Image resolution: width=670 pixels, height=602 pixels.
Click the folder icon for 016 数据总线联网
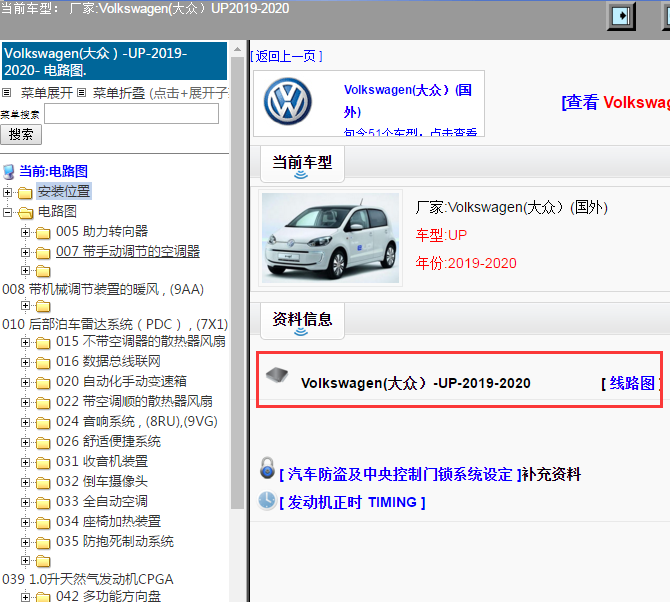43,363
